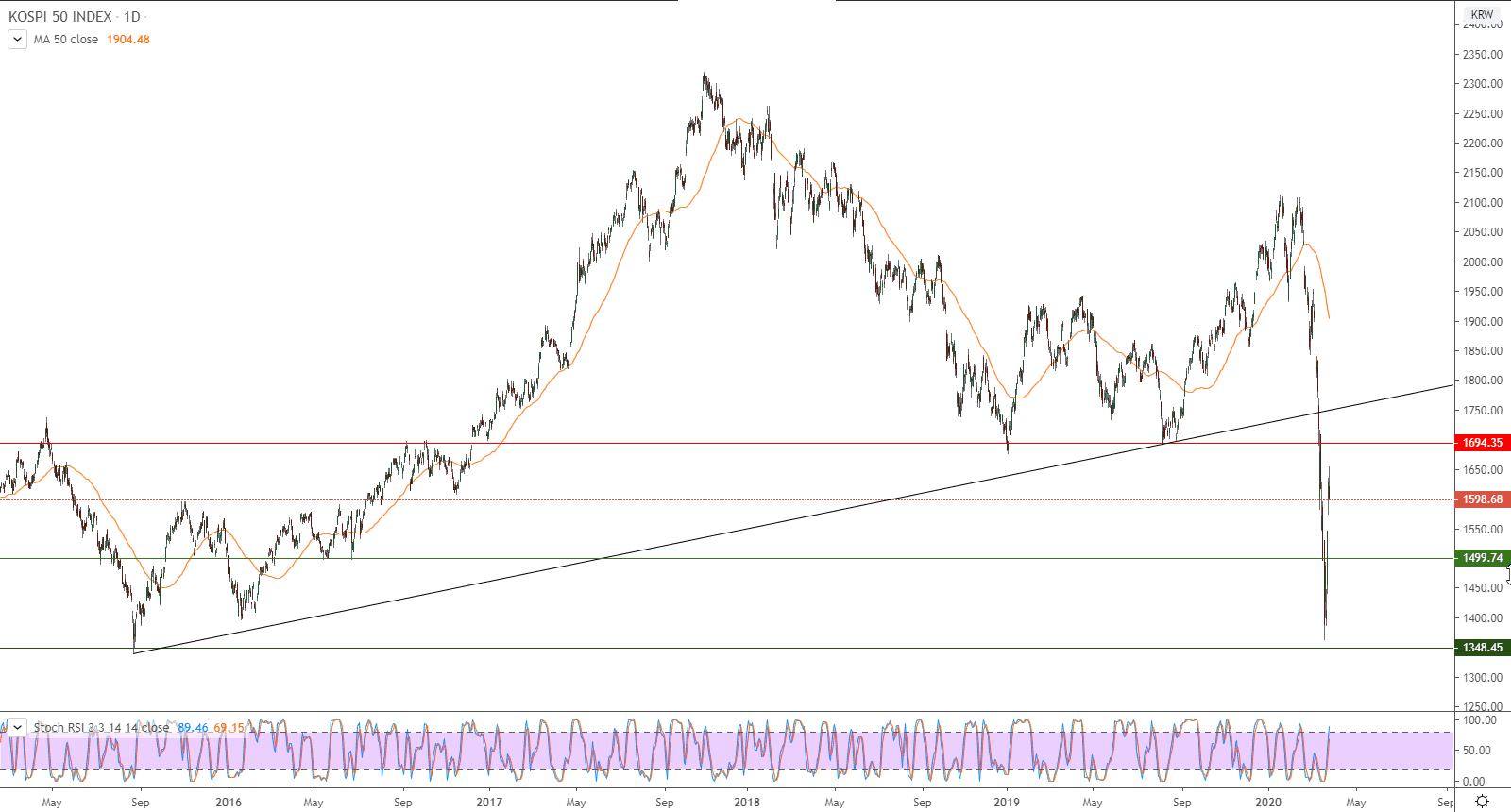Screen dimensions: 1511x812
Task: Click the 2020 label on the time axis
Action: [x=1268, y=803]
